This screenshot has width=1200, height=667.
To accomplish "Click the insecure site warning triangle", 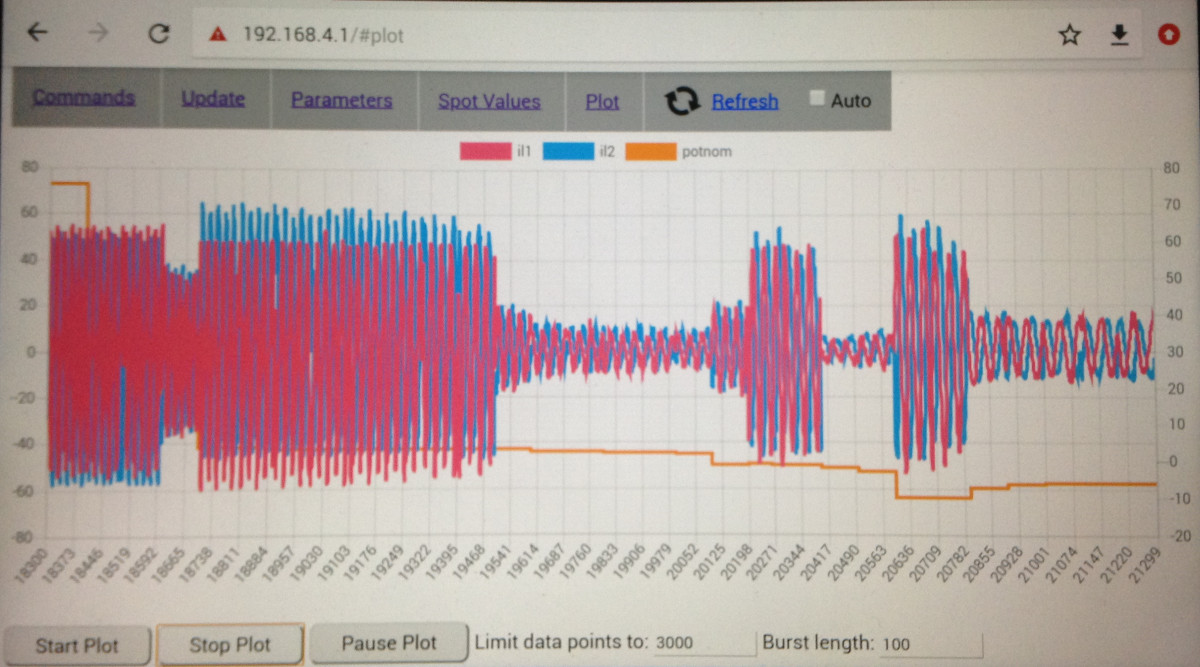I will click(x=218, y=35).
